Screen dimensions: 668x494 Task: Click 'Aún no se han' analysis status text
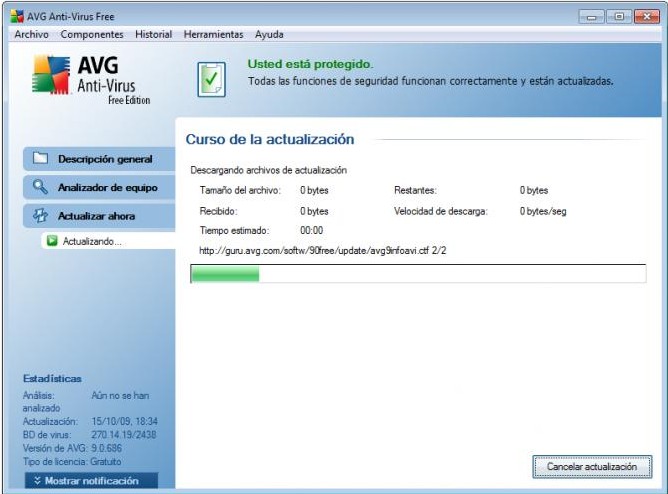click(120, 396)
